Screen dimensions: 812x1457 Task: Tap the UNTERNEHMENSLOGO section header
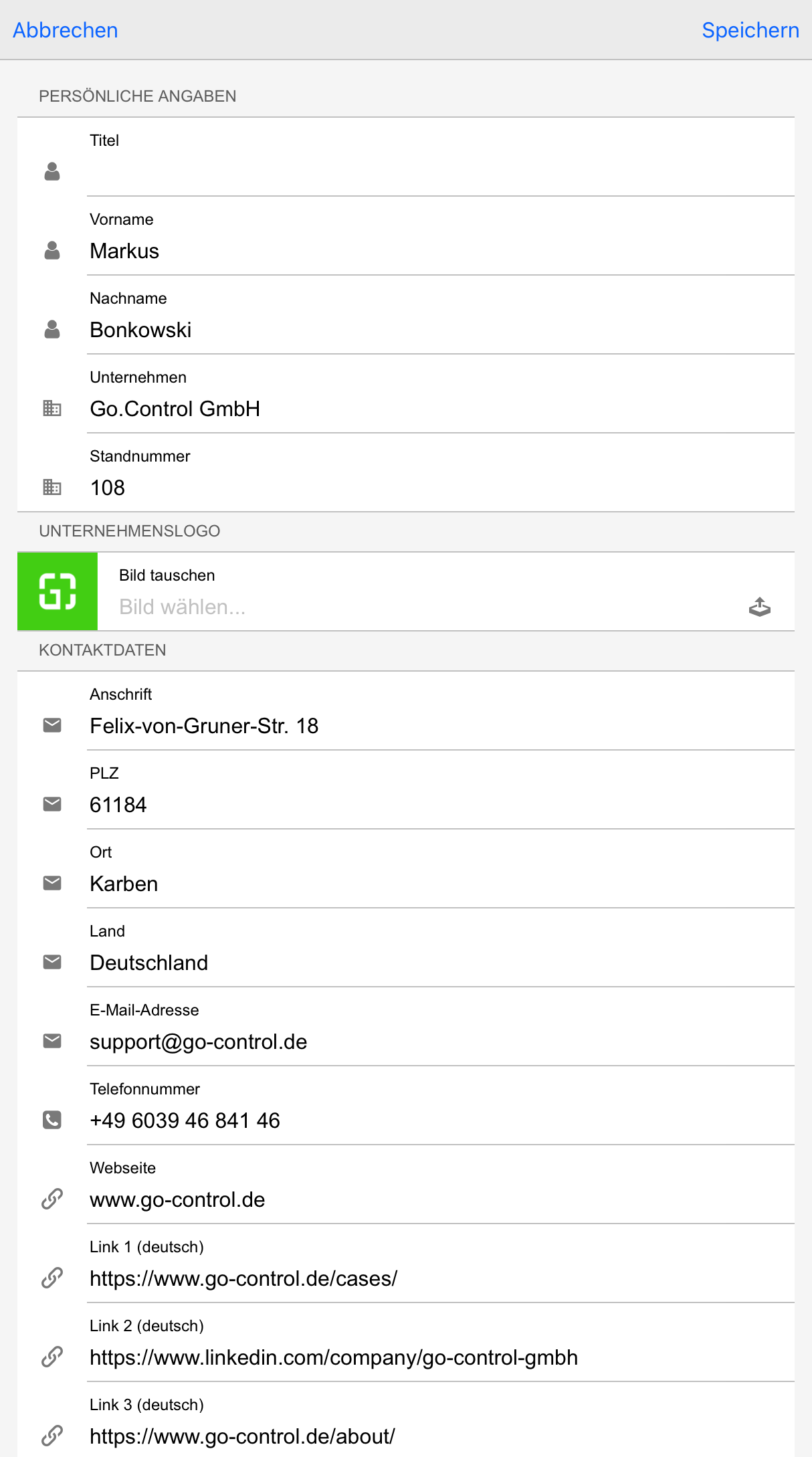click(129, 531)
